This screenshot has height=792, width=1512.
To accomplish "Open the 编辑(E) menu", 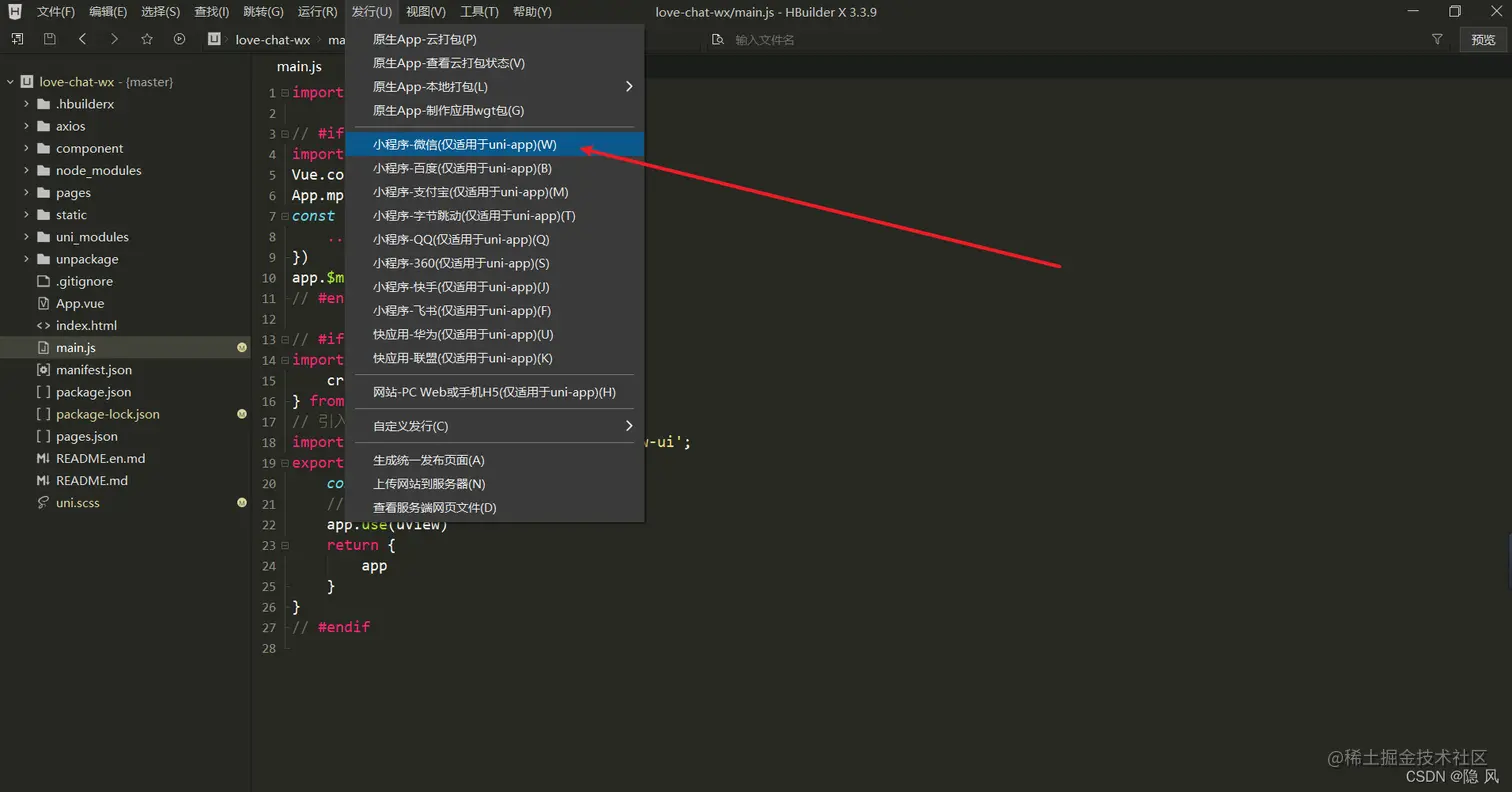I will coord(108,12).
